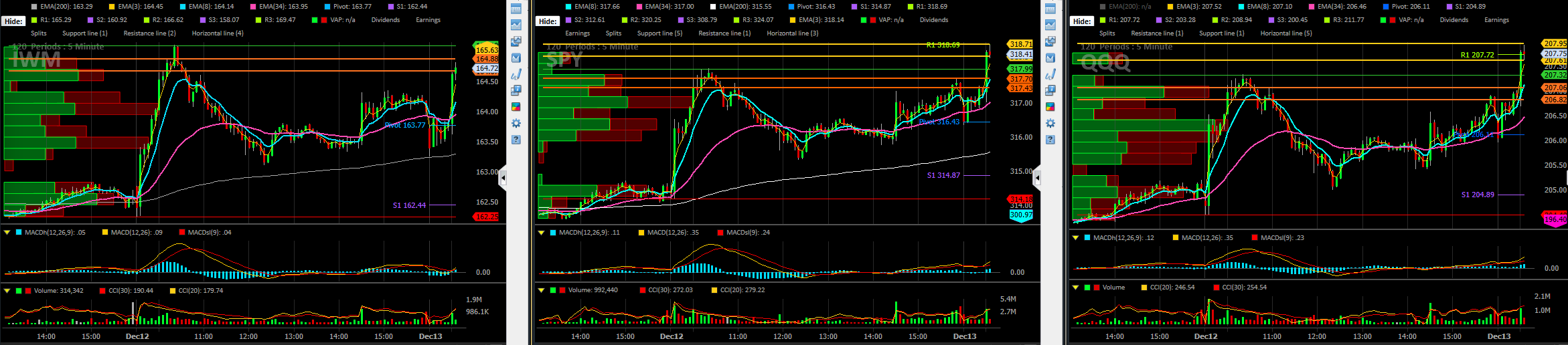This screenshot has height=345, width=1568.
Task: Toggle EMA(200): 315.55 on the SPY chart
Action: [741, 7]
